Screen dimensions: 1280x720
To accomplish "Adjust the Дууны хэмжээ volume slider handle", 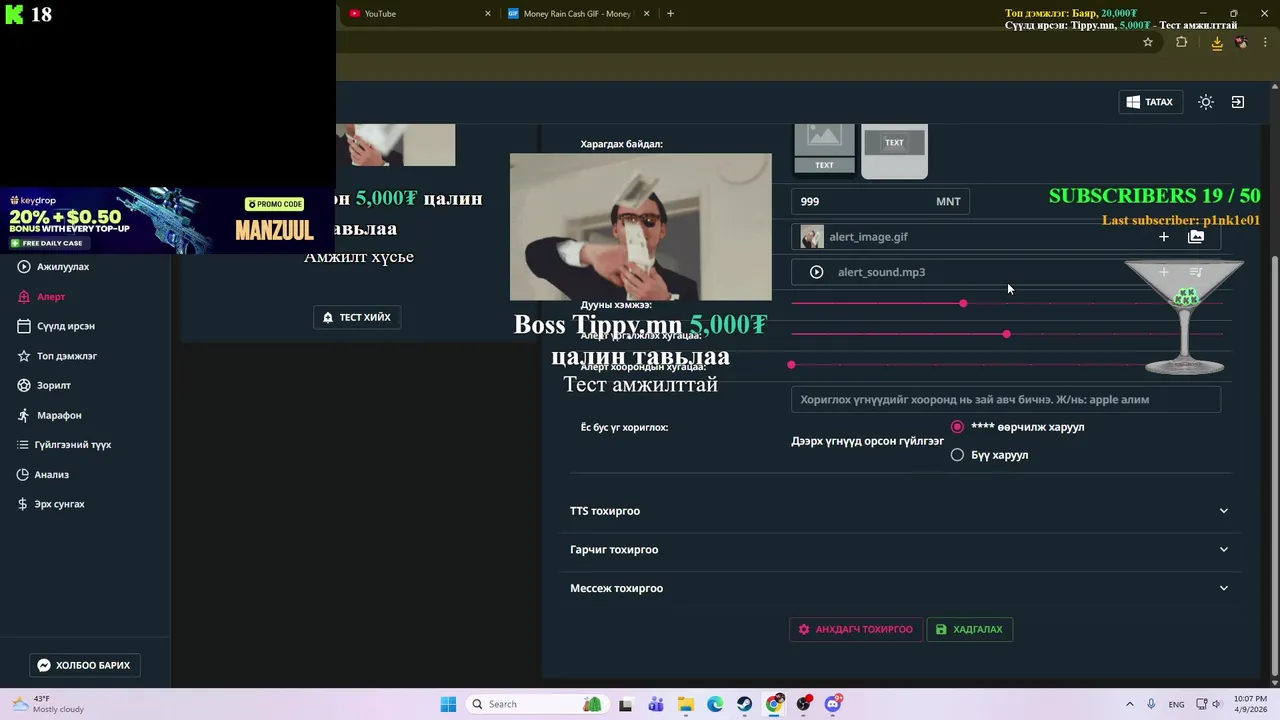I will click(x=963, y=303).
